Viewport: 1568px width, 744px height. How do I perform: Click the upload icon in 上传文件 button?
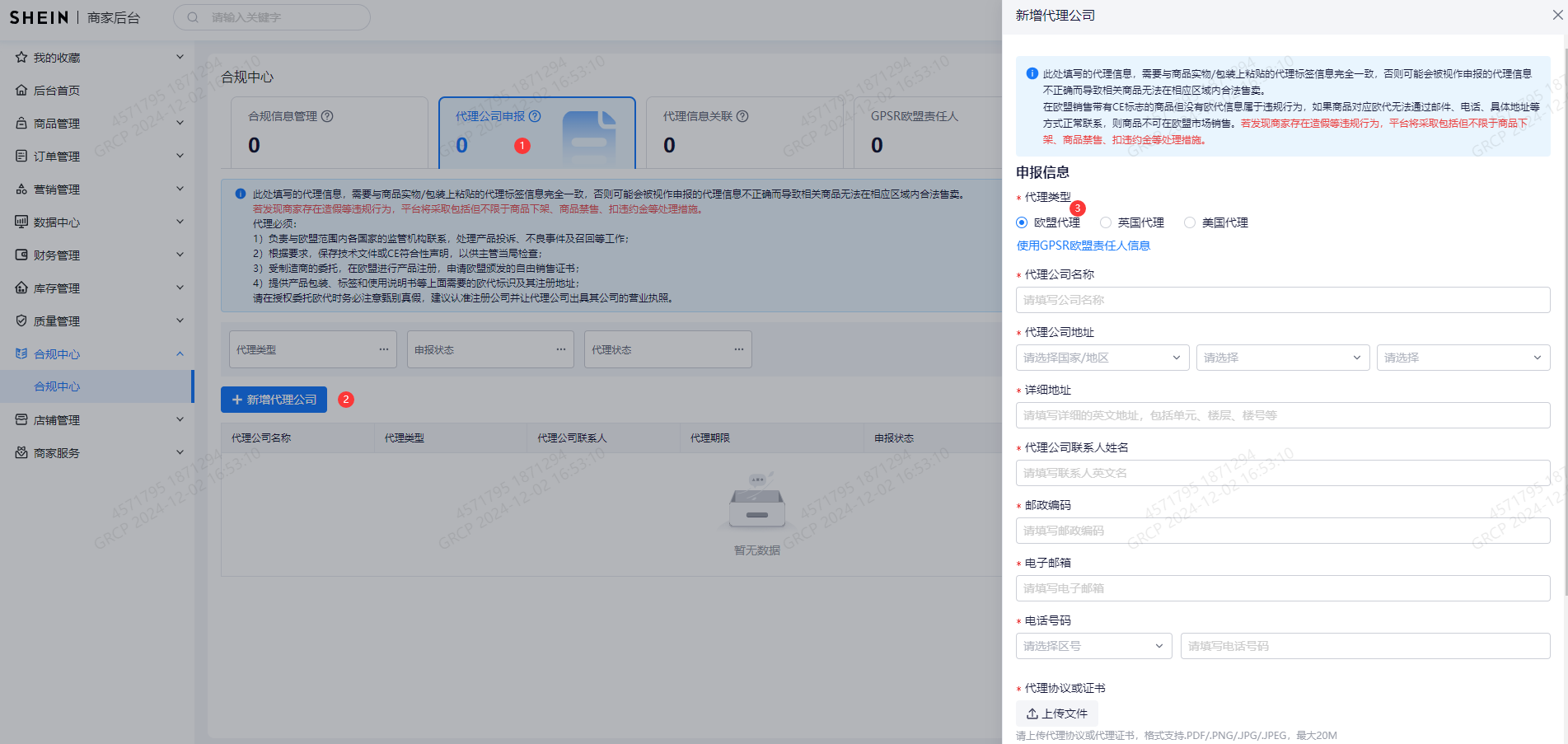click(1032, 714)
